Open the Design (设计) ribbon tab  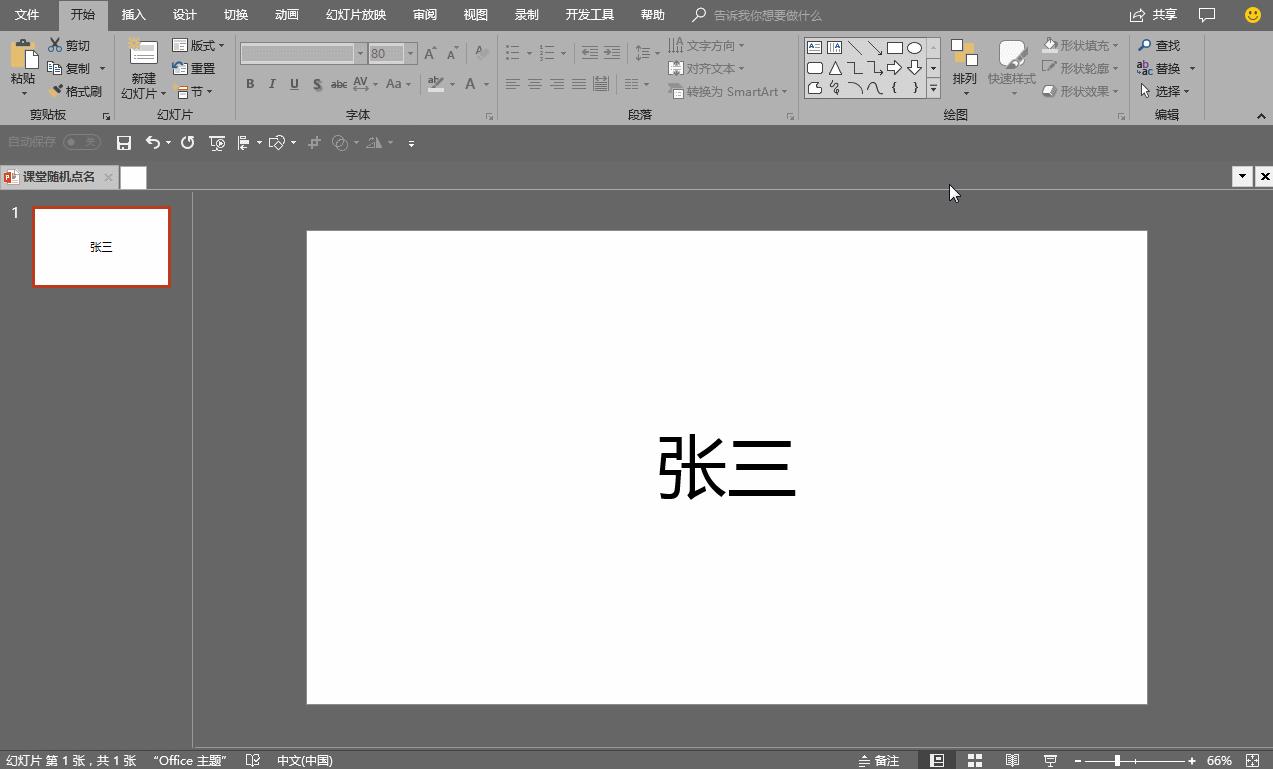point(183,14)
